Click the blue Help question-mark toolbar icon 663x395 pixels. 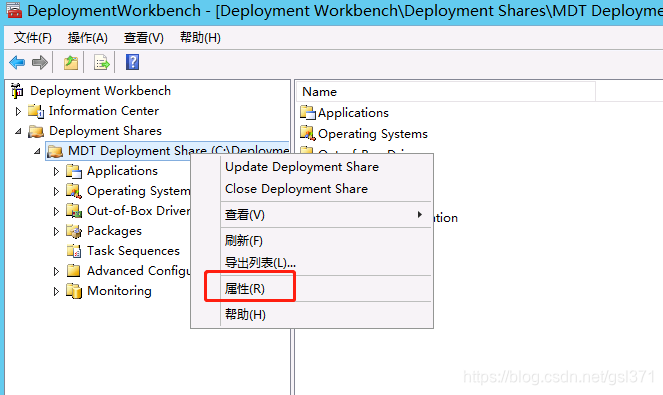pyautogui.click(x=132, y=62)
